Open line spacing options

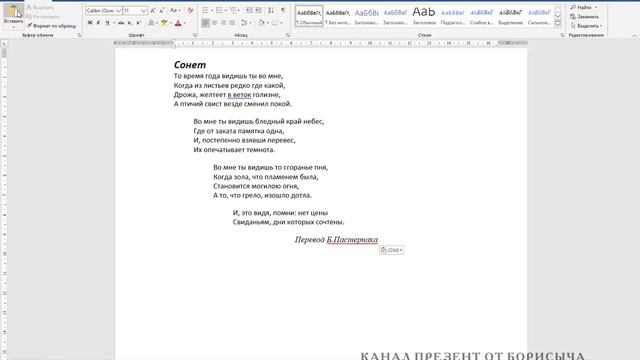click(245, 23)
